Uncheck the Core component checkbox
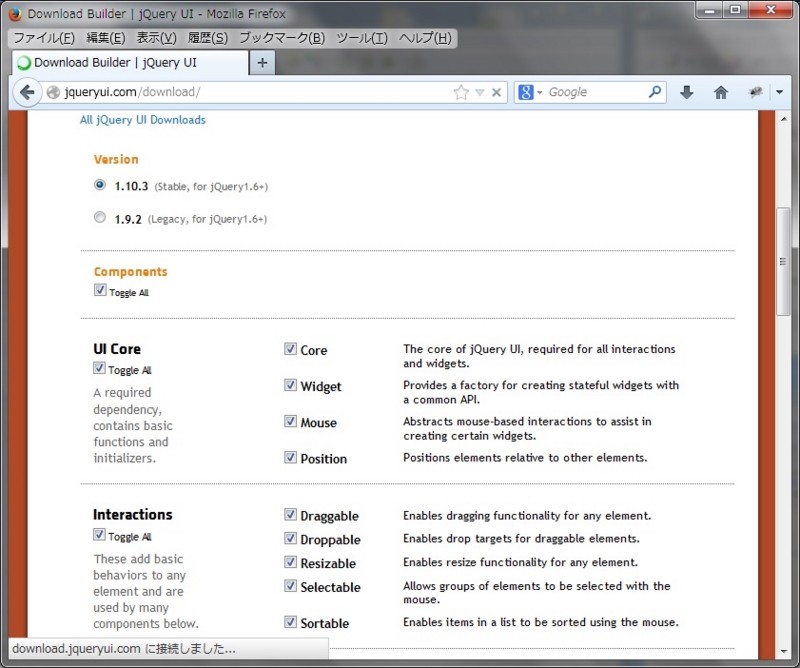The height and width of the screenshot is (668, 800). pos(290,349)
